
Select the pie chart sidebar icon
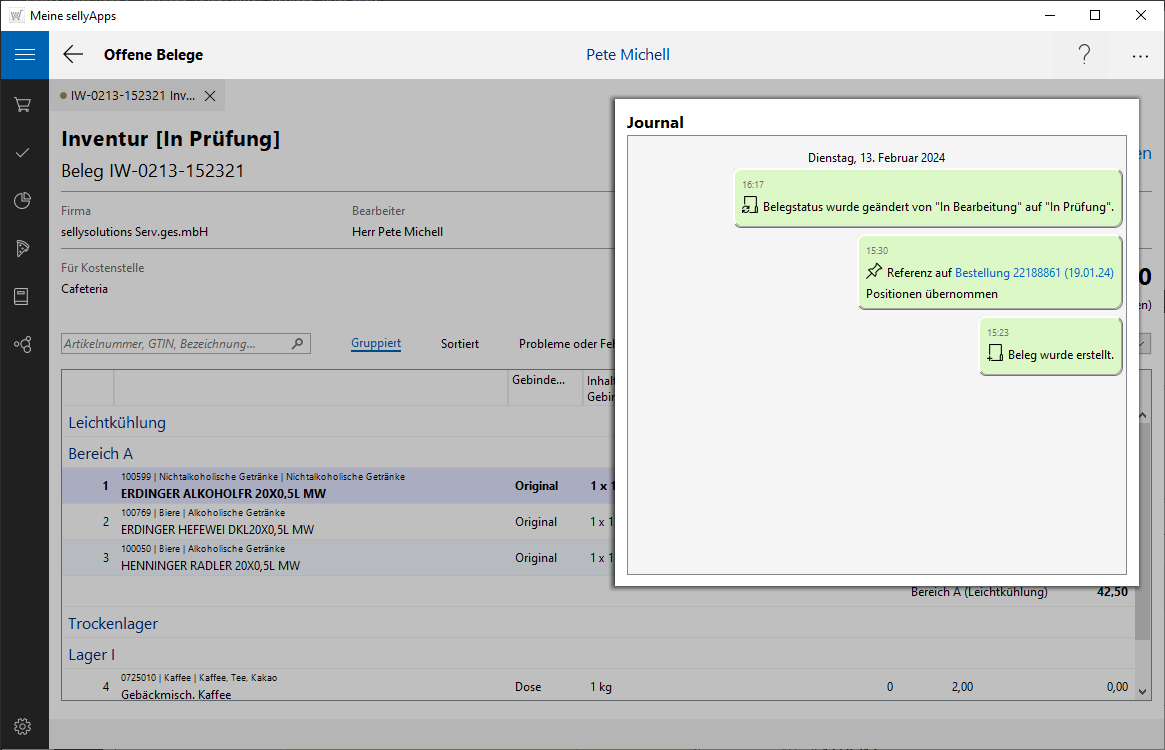coord(23,201)
